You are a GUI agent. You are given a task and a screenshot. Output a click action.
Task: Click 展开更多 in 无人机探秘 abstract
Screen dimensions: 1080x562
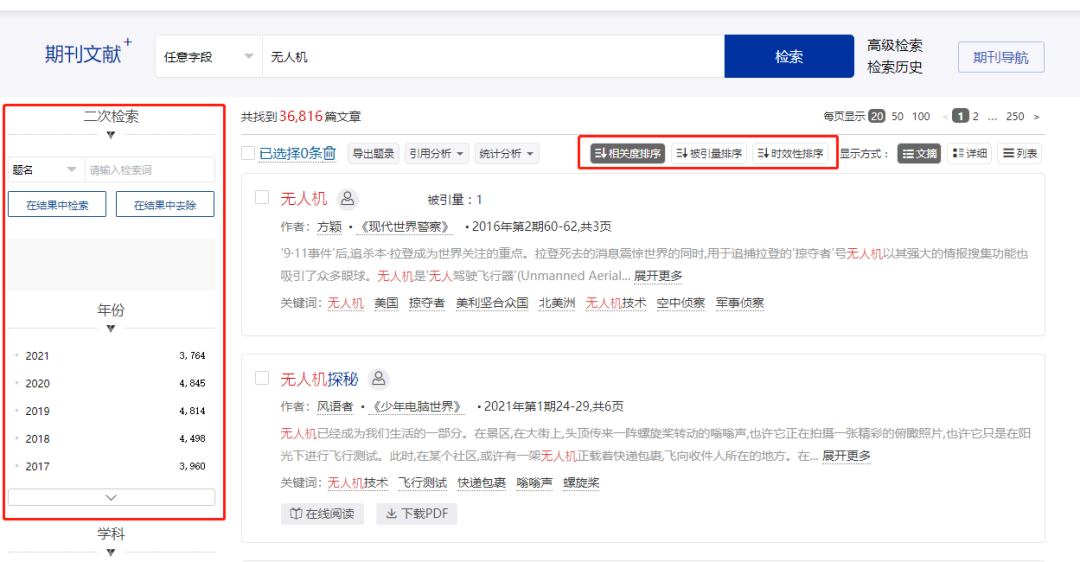point(847,456)
